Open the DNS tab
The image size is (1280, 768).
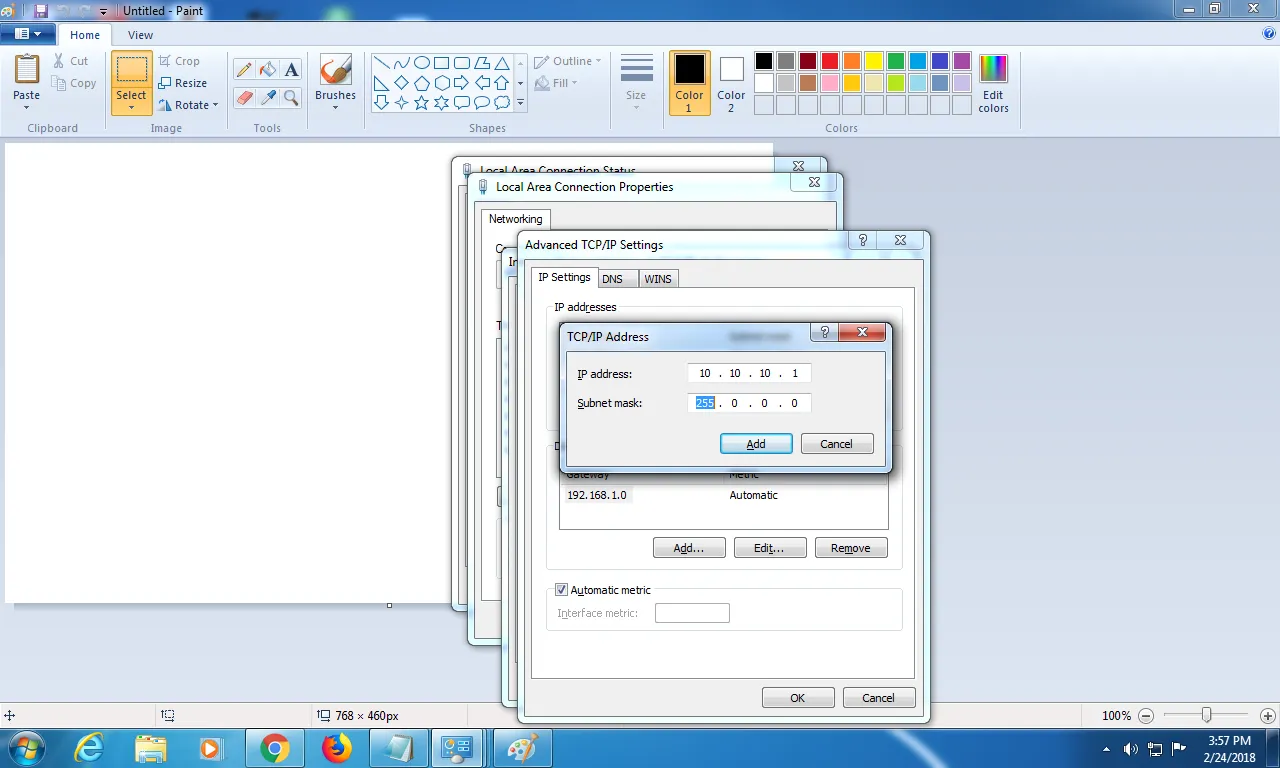pyautogui.click(x=612, y=279)
